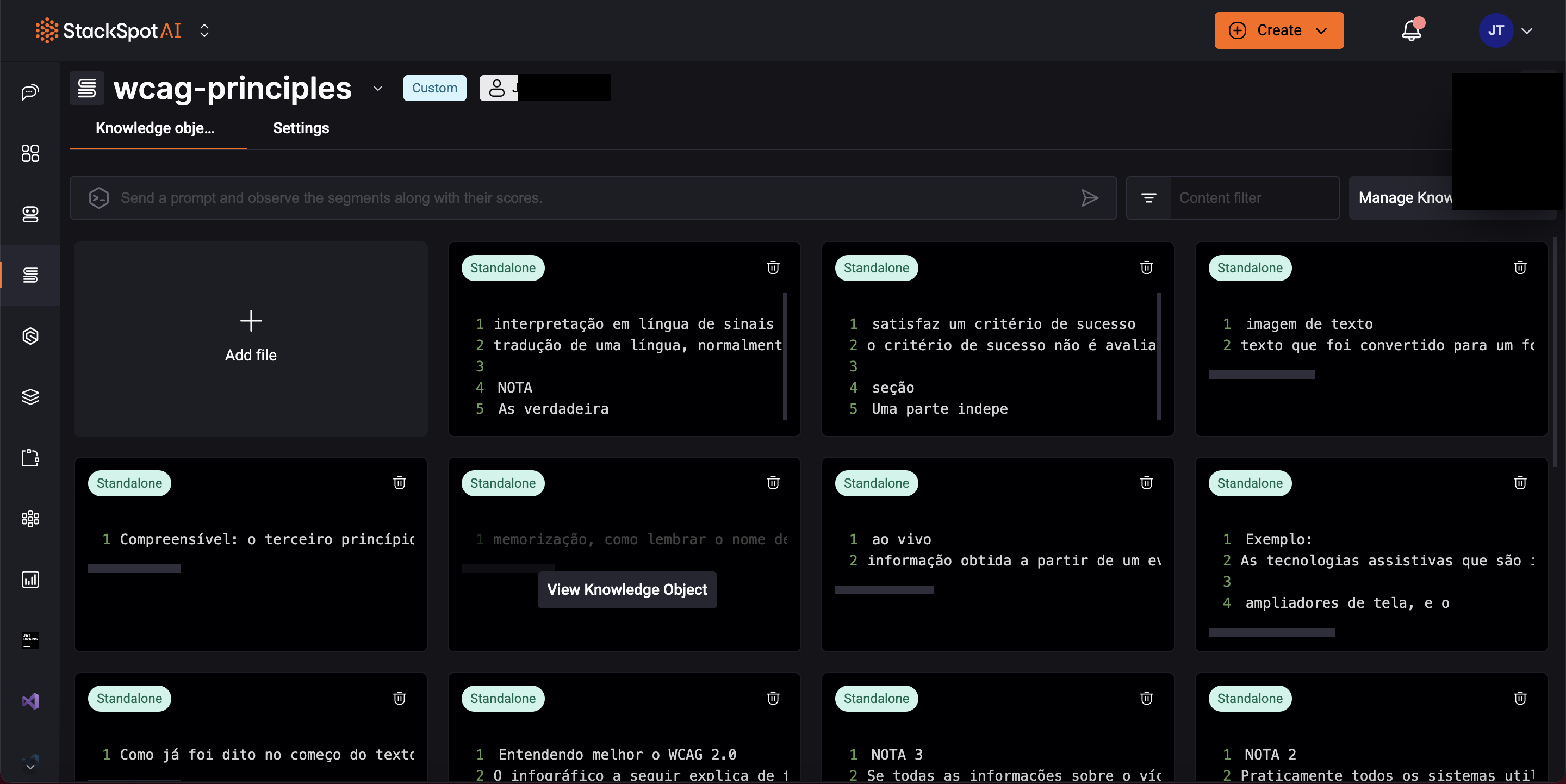Click trash icon on 'Compreensível' card
The image size is (1566, 784).
(399, 483)
